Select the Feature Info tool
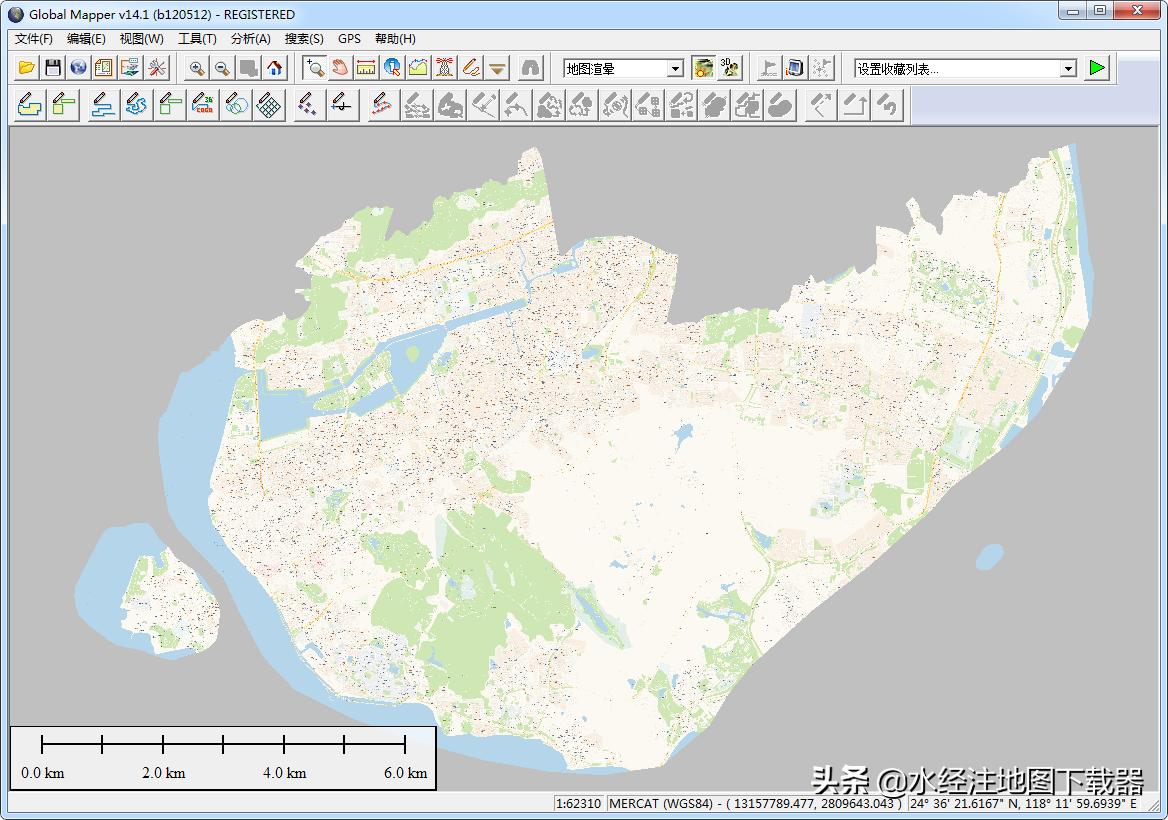The width and height of the screenshot is (1168, 820). click(392, 68)
